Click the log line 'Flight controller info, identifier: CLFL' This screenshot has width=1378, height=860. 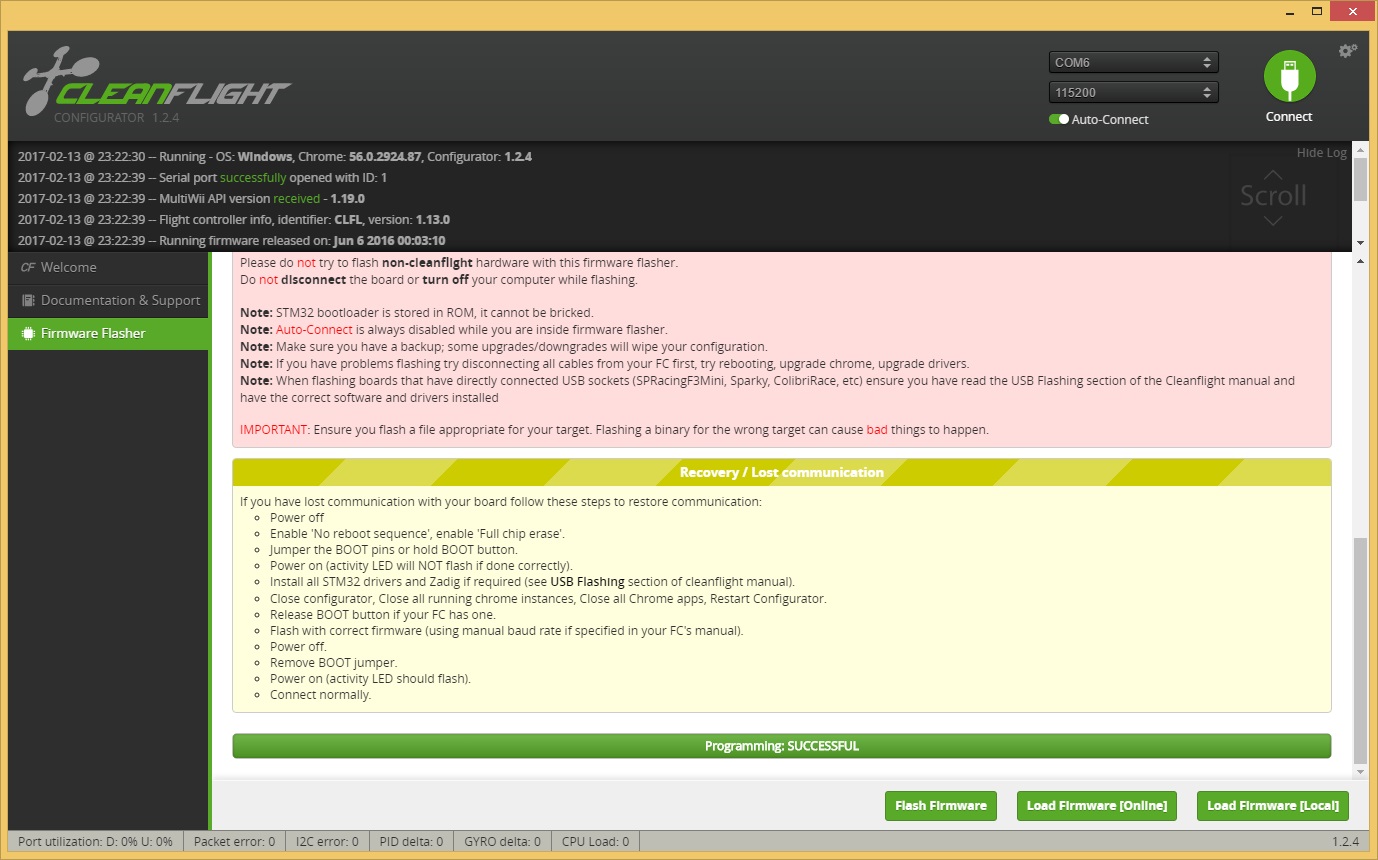click(x=234, y=219)
